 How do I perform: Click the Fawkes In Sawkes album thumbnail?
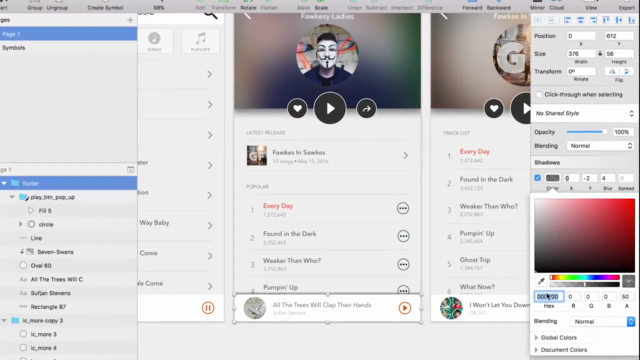[x=257, y=156]
